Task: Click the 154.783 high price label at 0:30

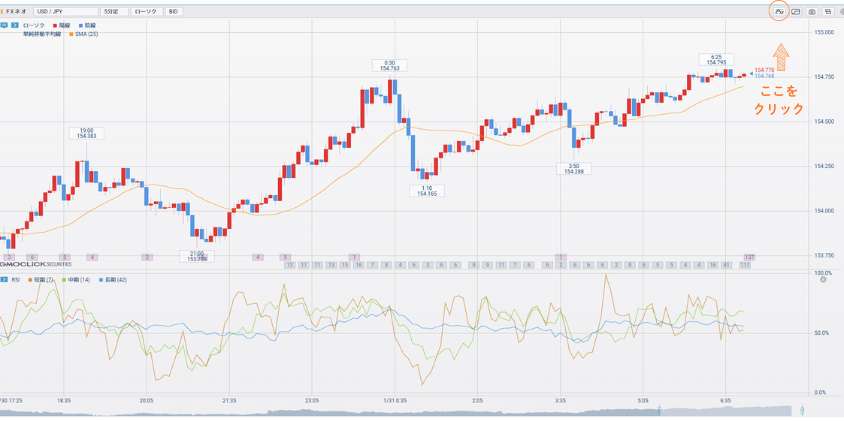Action: [x=390, y=67]
